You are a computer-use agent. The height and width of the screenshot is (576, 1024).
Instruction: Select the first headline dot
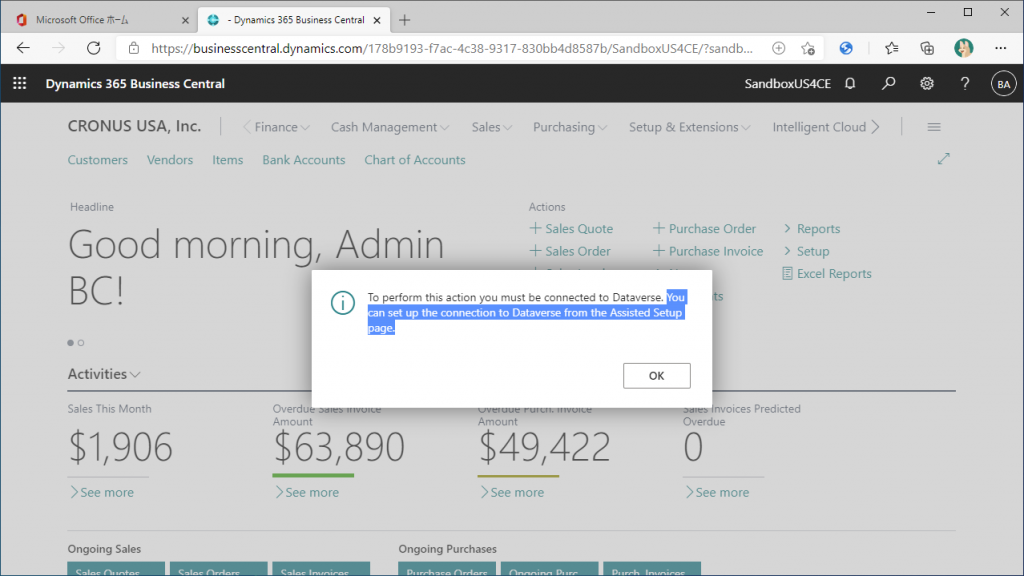coord(71,343)
